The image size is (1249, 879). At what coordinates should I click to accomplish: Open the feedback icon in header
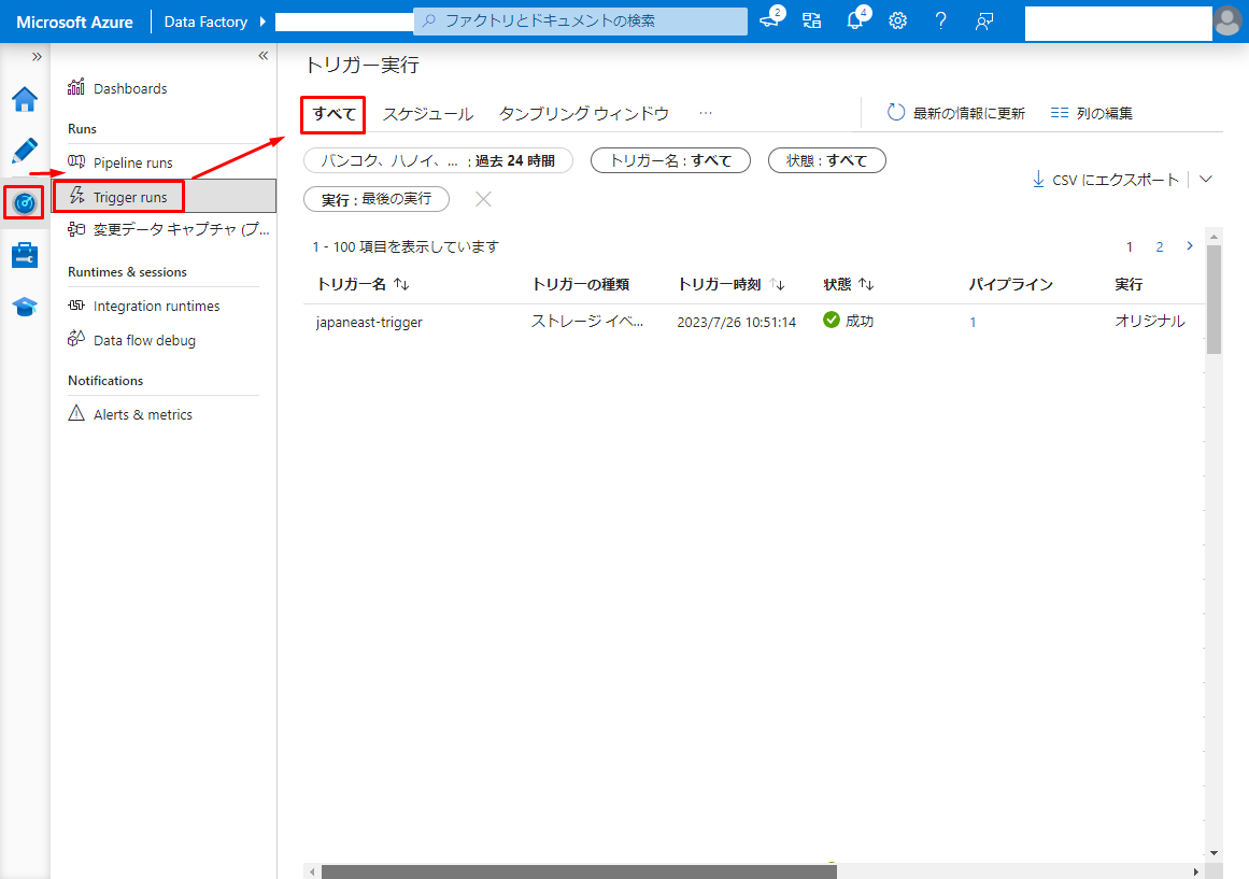click(x=984, y=21)
